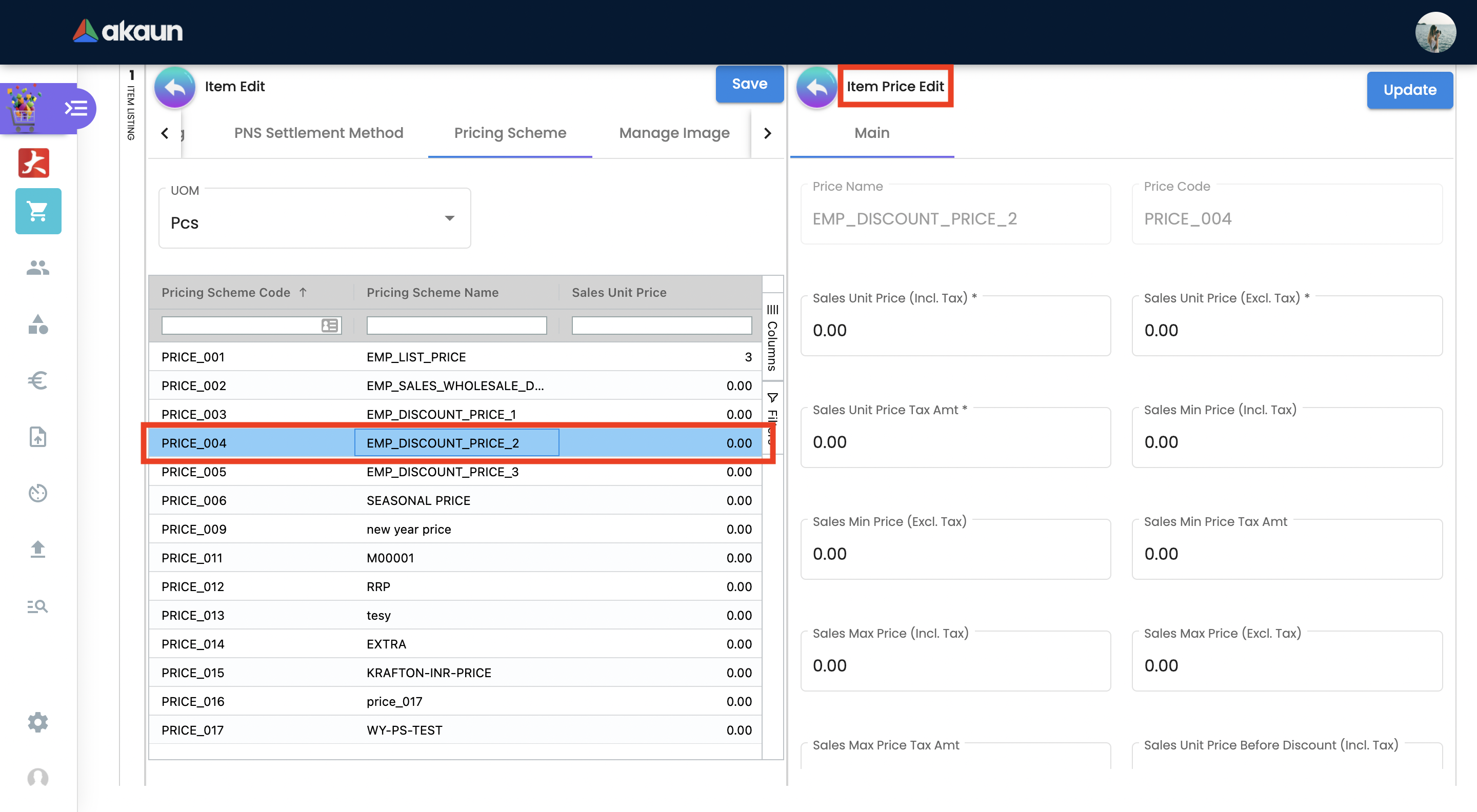
Task: Click the shopping cart sidebar icon
Action: (38, 211)
